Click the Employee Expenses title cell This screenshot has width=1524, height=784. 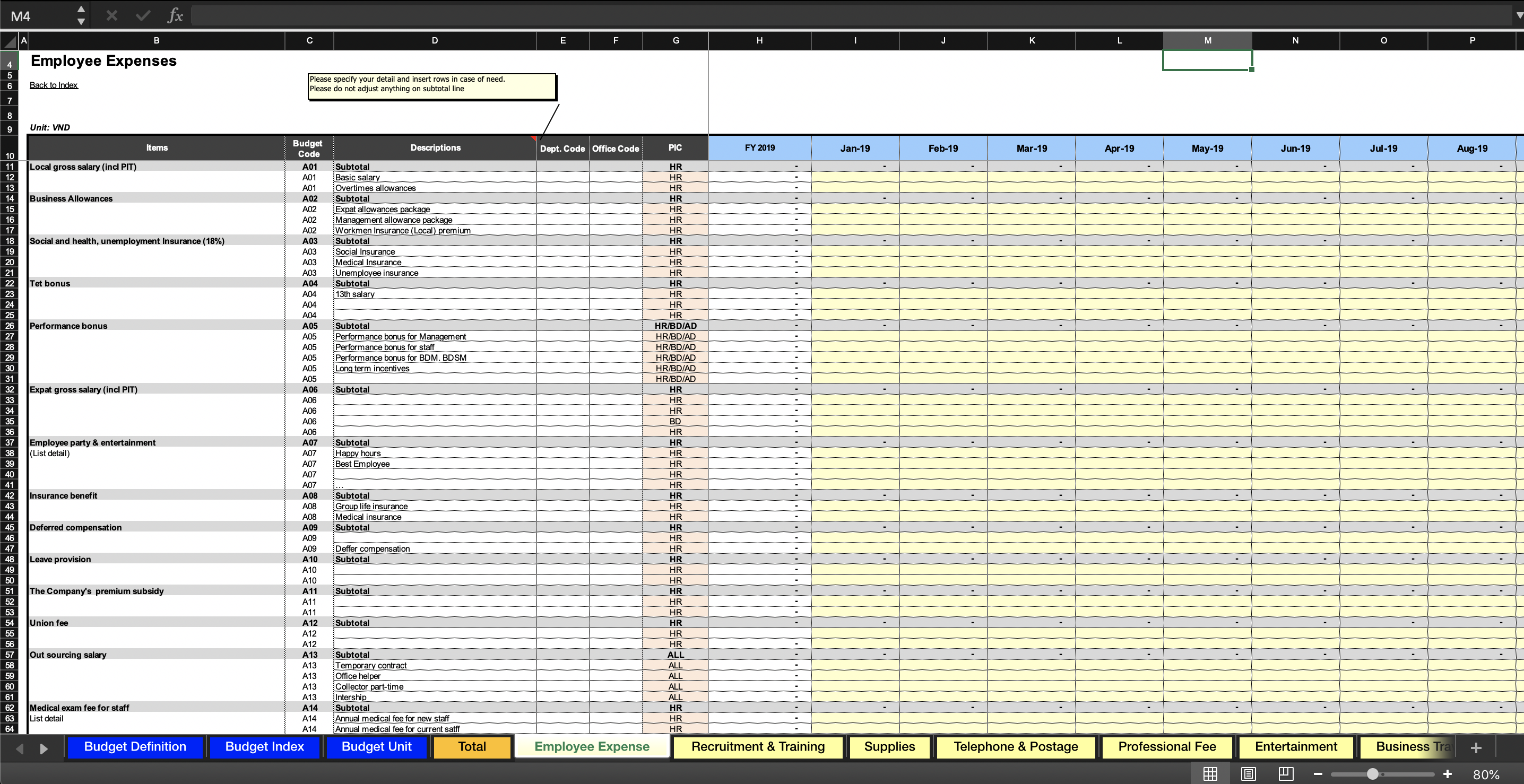[103, 61]
